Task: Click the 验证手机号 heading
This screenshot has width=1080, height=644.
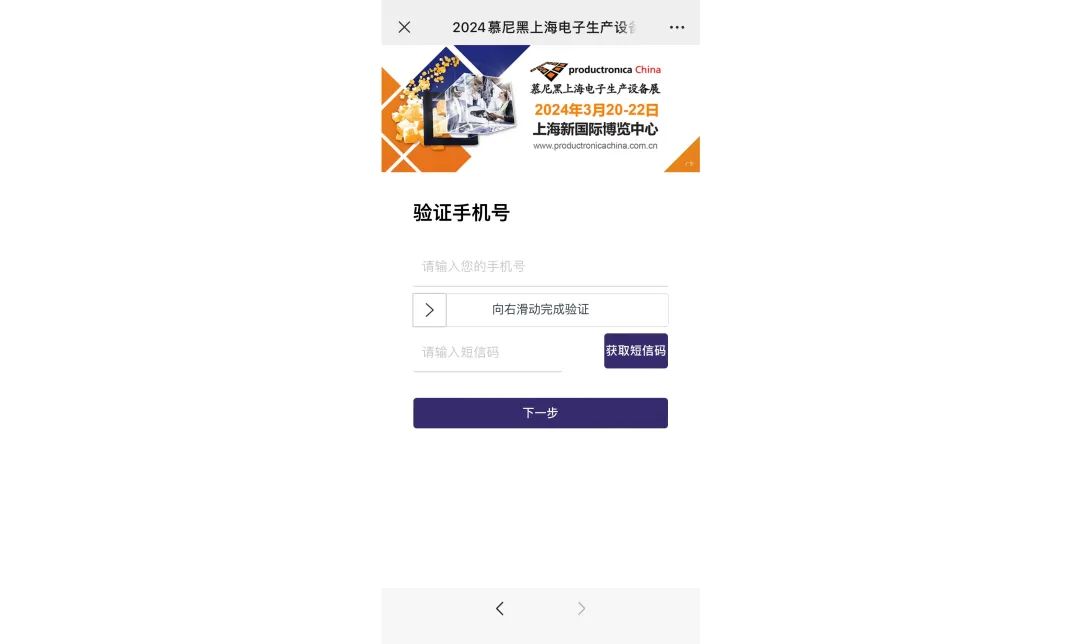Action: point(461,213)
